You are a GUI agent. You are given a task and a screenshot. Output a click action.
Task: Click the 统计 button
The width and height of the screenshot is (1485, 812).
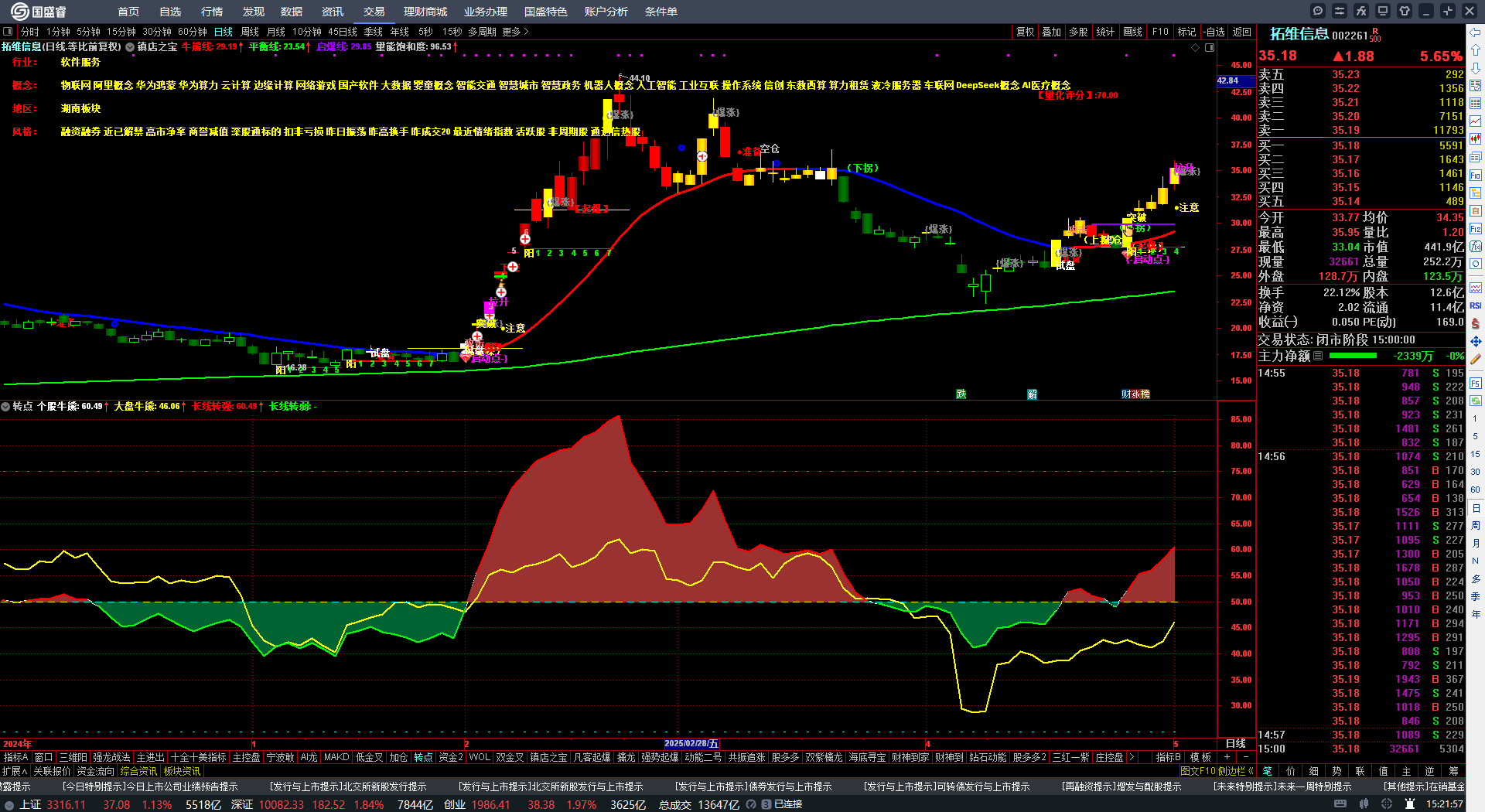[x=1105, y=32]
